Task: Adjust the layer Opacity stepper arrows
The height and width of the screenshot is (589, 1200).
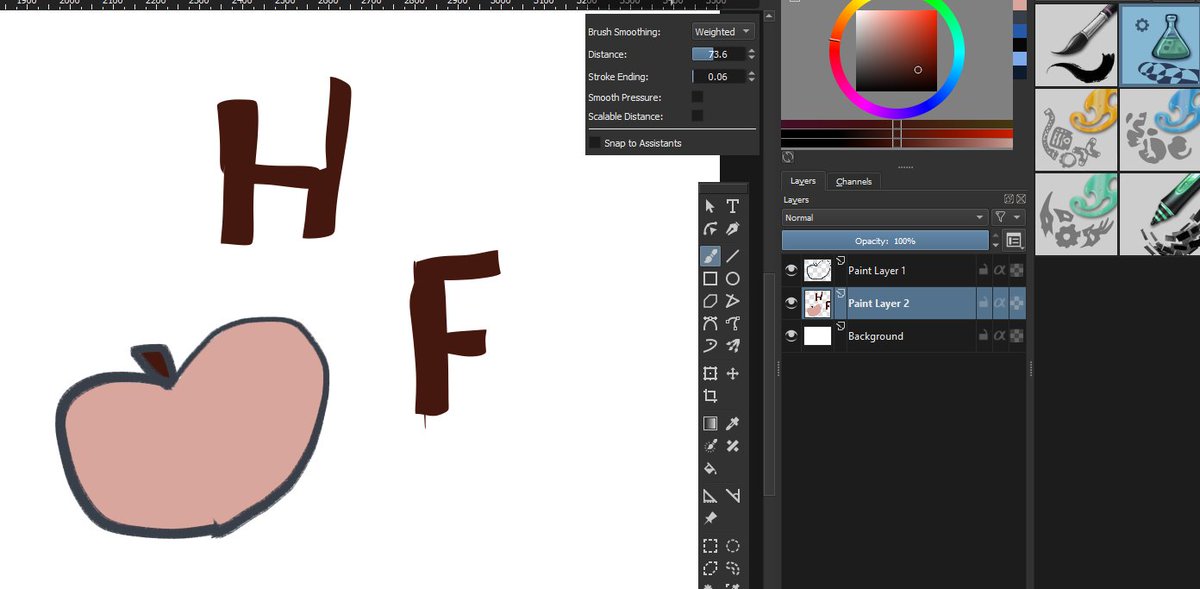Action: tap(995, 241)
